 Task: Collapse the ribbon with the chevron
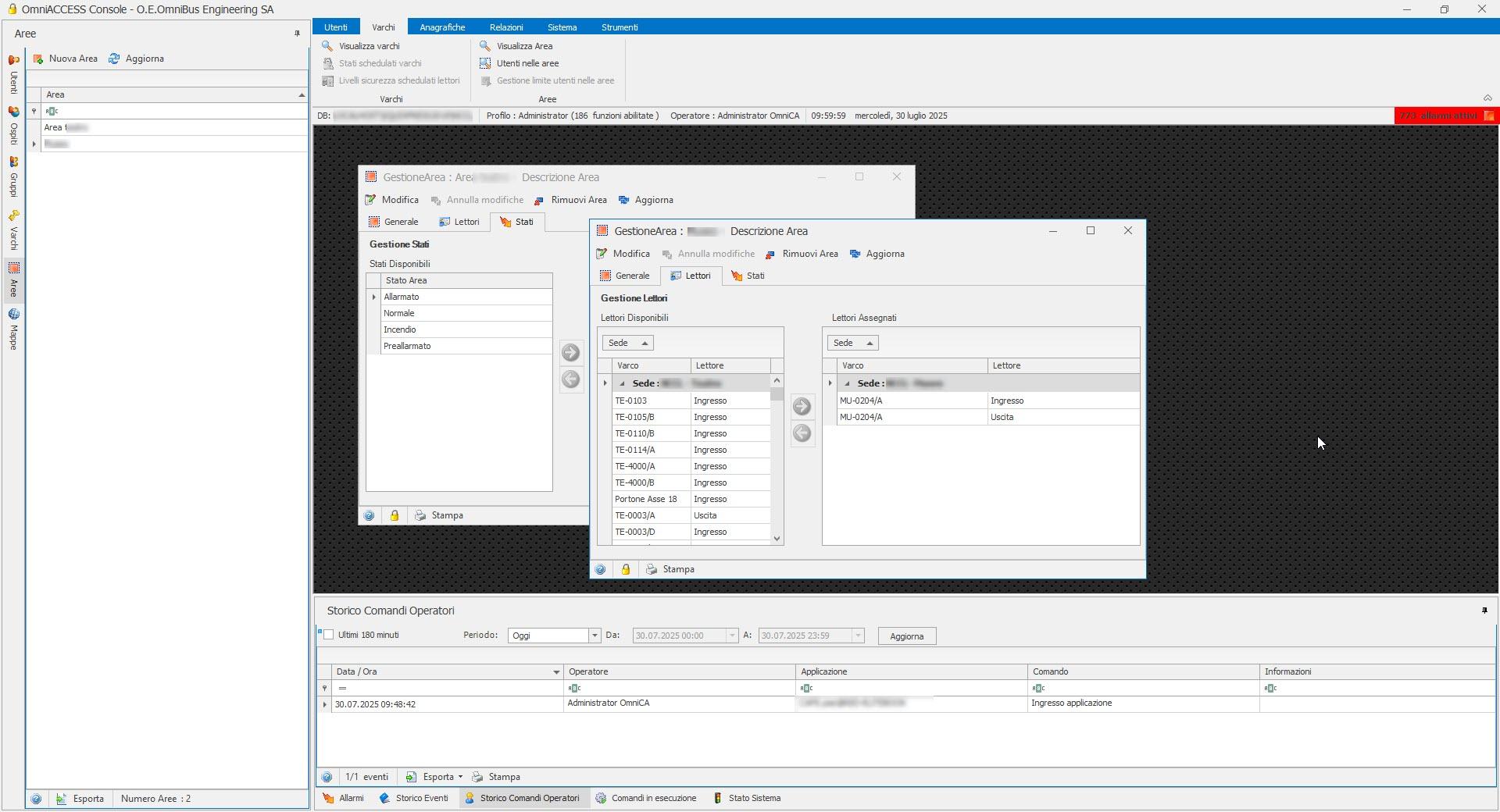point(1487,98)
